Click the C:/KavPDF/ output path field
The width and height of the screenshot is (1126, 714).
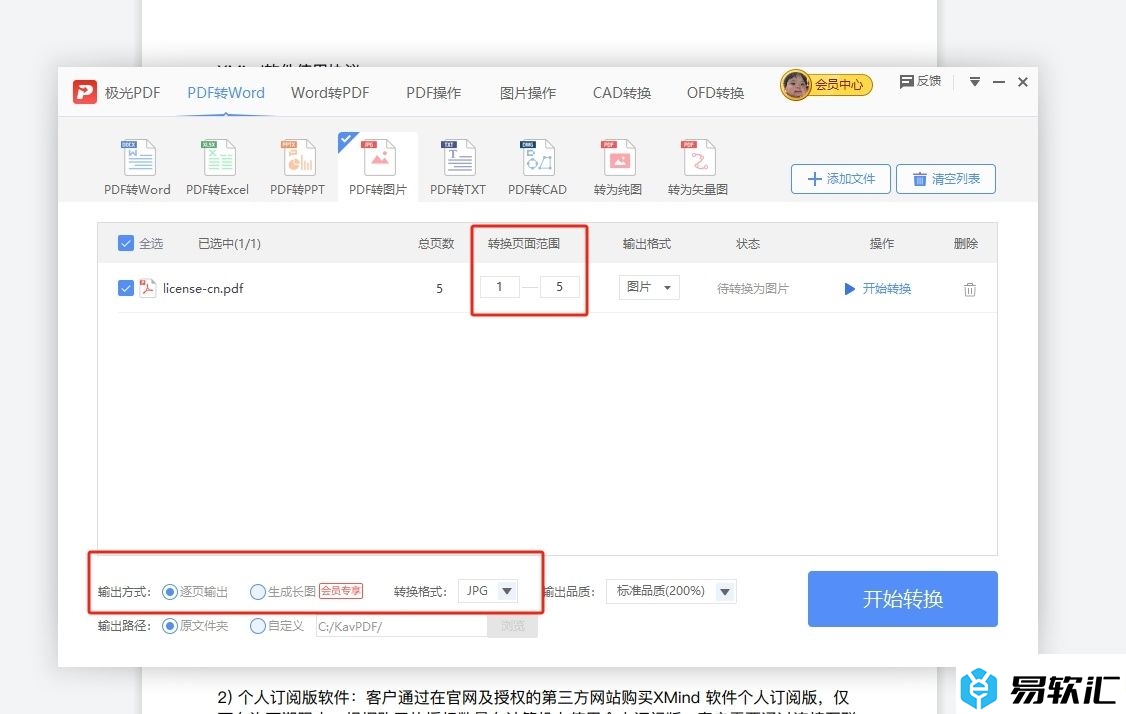(x=401, y=626)
